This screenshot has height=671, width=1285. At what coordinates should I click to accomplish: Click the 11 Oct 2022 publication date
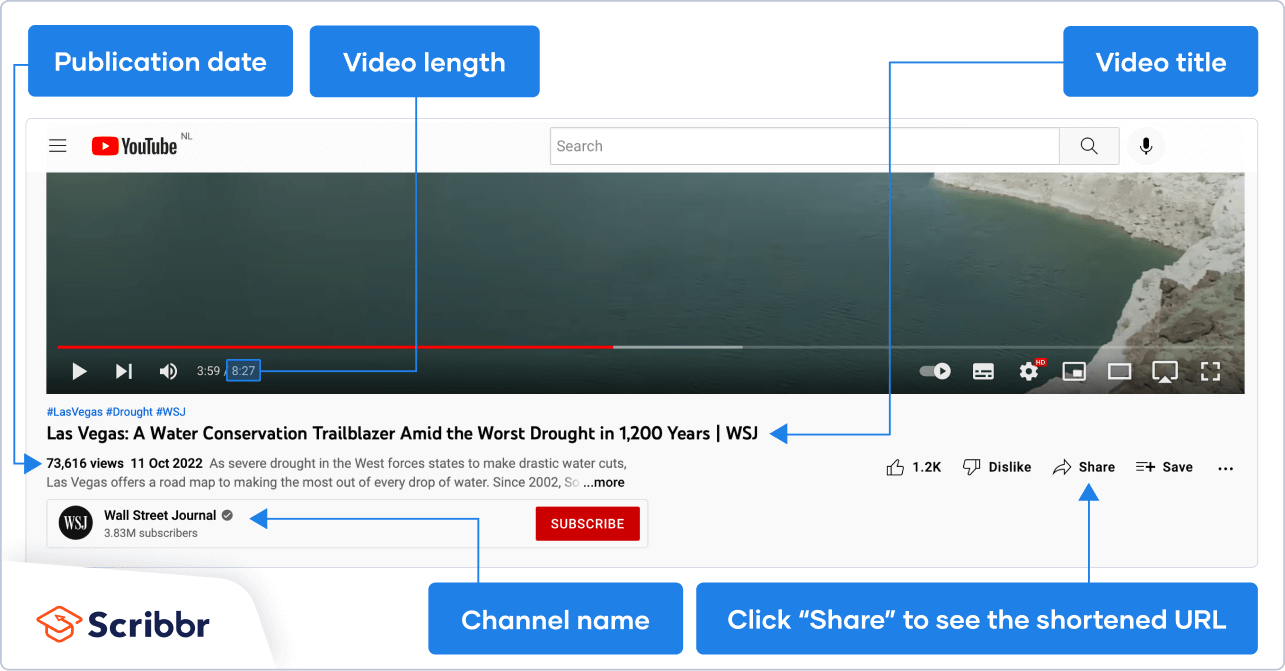click(166, 464)
